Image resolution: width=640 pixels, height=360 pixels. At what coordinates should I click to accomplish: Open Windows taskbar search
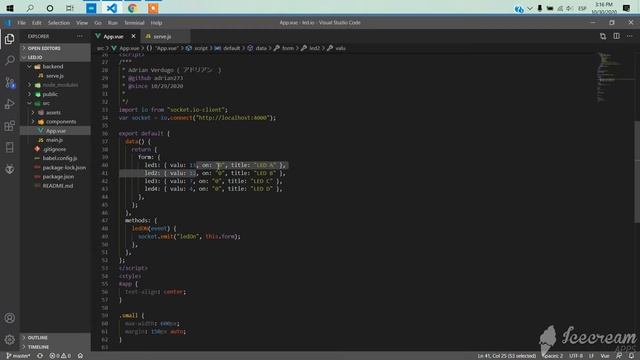30,8
